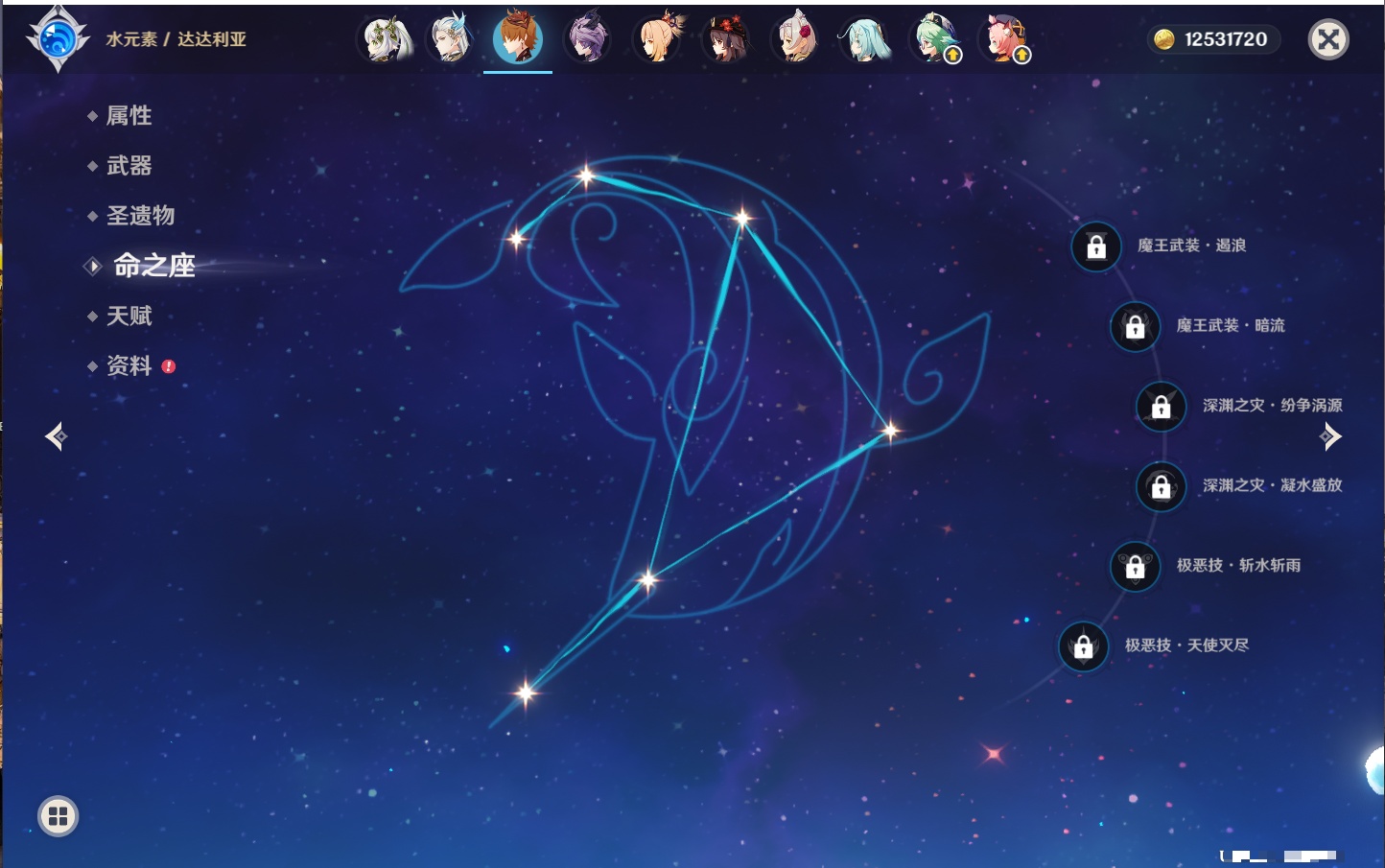Click the Mora balance 12531720

[x=1213, y=39]
